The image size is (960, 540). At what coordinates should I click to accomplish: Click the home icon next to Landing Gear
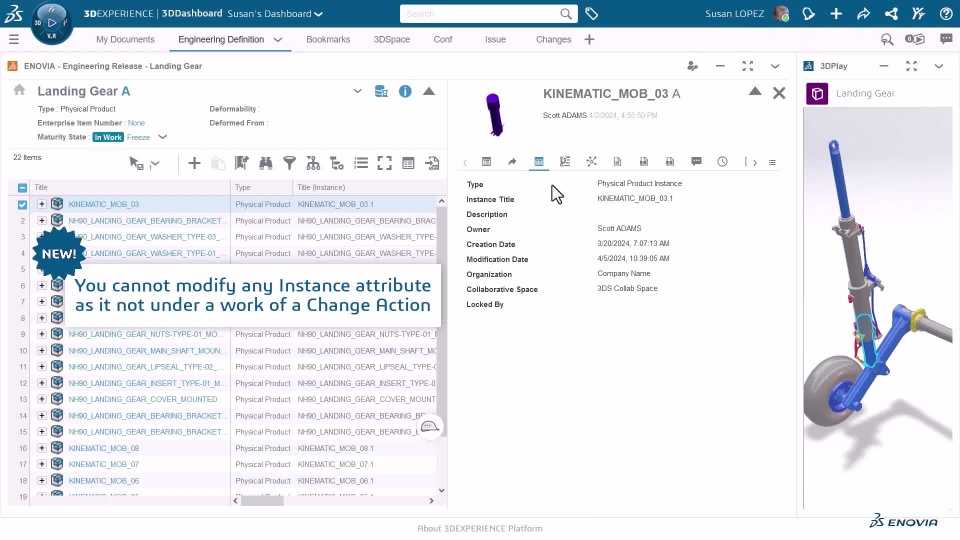[20, 90]
